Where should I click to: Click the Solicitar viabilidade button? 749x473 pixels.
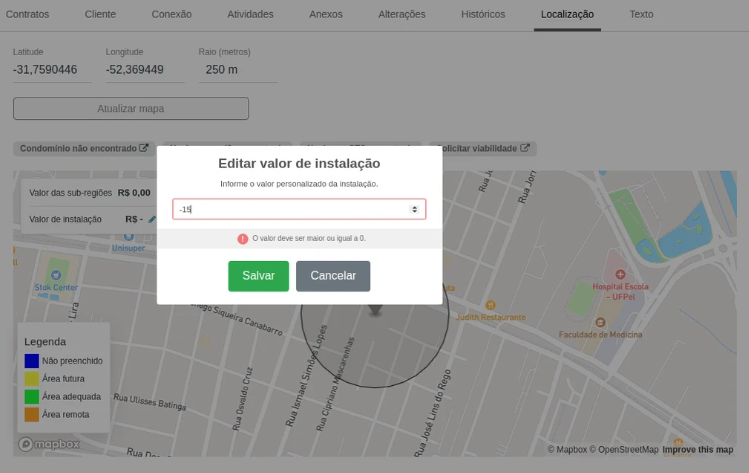[x=483, y=149]
